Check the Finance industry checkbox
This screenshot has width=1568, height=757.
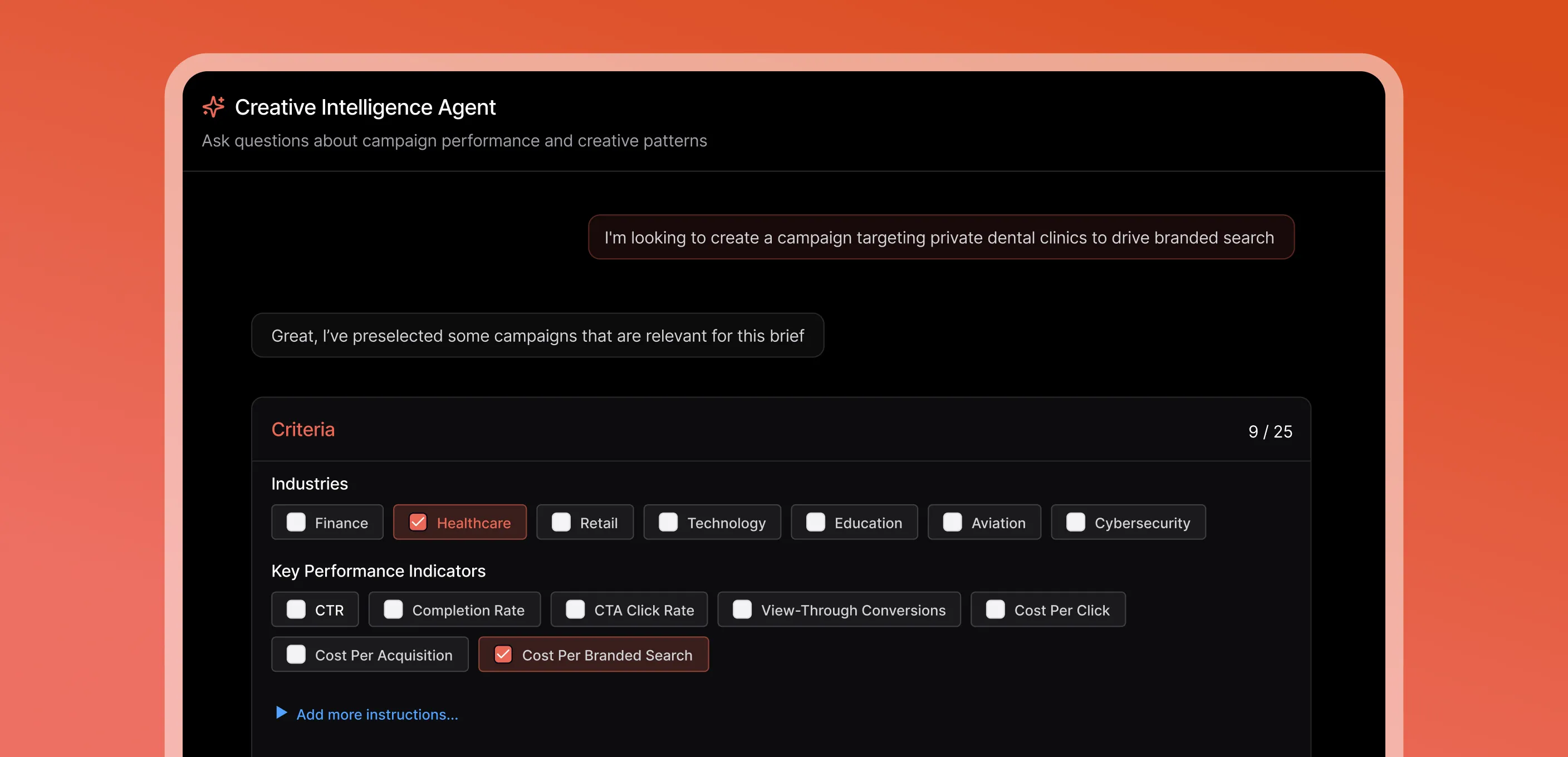pos(296,522)
